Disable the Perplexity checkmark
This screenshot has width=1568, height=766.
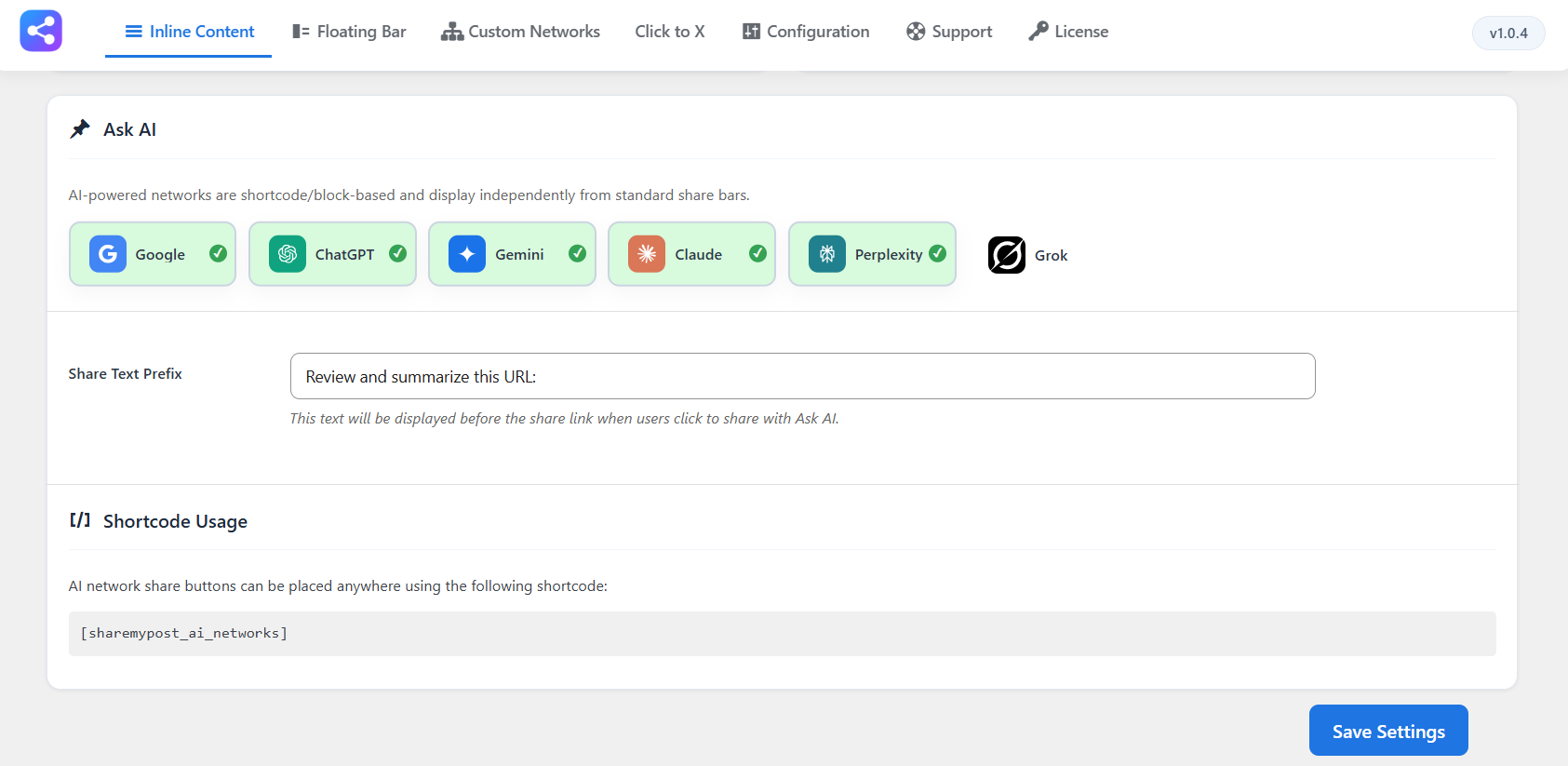[938, 253]
